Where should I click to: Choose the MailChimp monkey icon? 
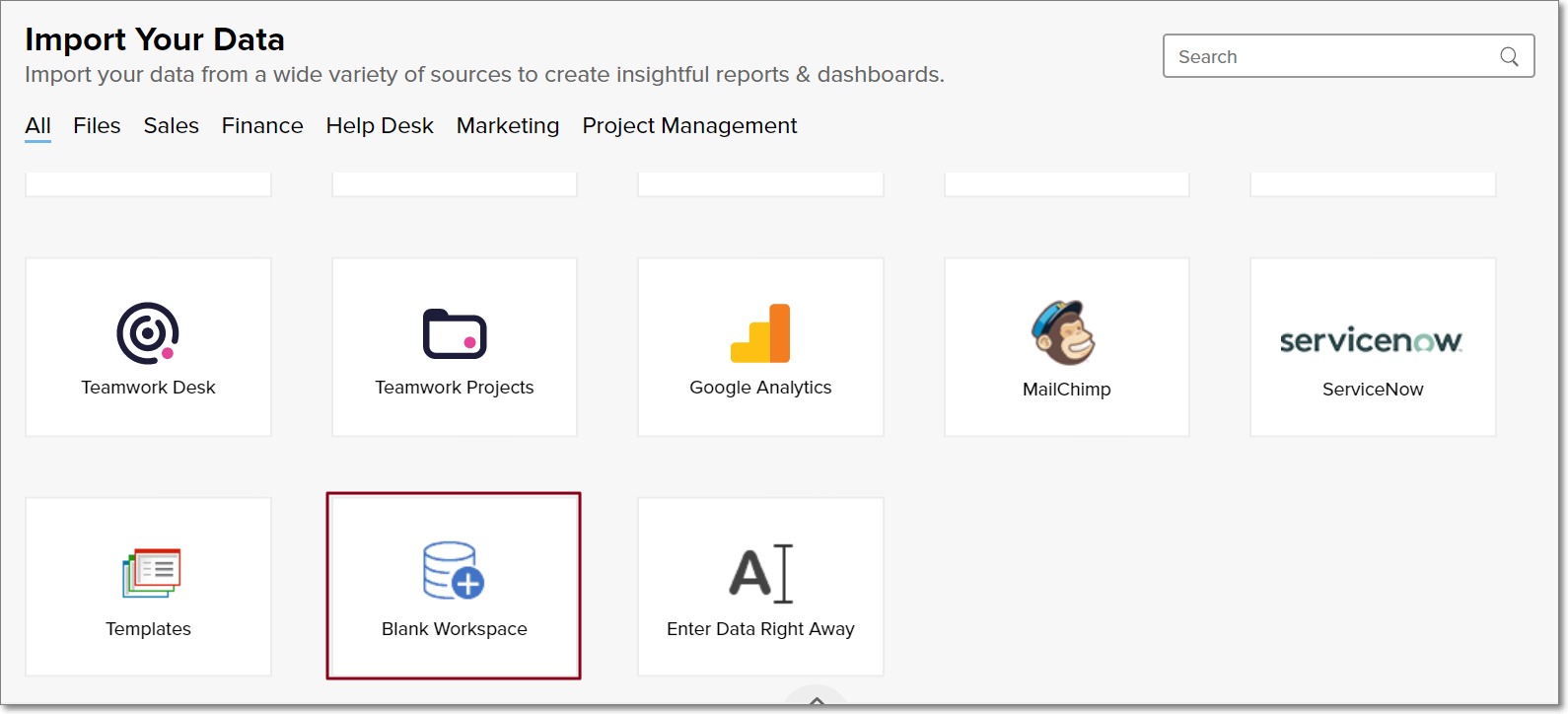pos(1065,332)
